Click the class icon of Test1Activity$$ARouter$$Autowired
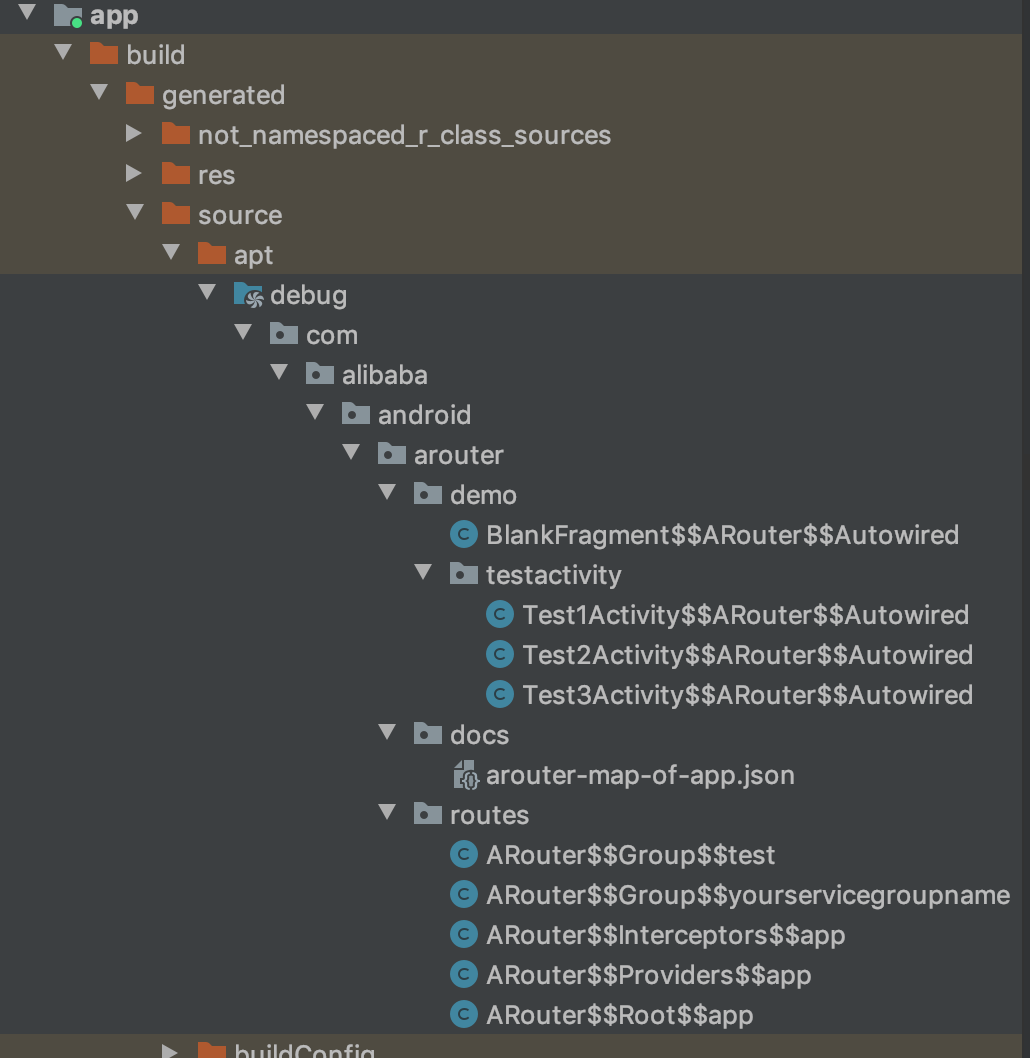This screenshot has height=1058, width=1030. pyautogui.click(x=500, y=614)
